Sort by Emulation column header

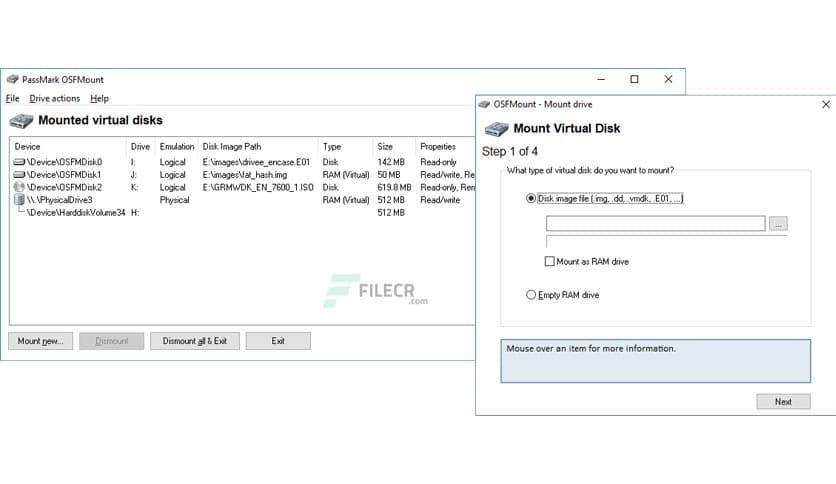pyautogui.click(x=176, y=147)
